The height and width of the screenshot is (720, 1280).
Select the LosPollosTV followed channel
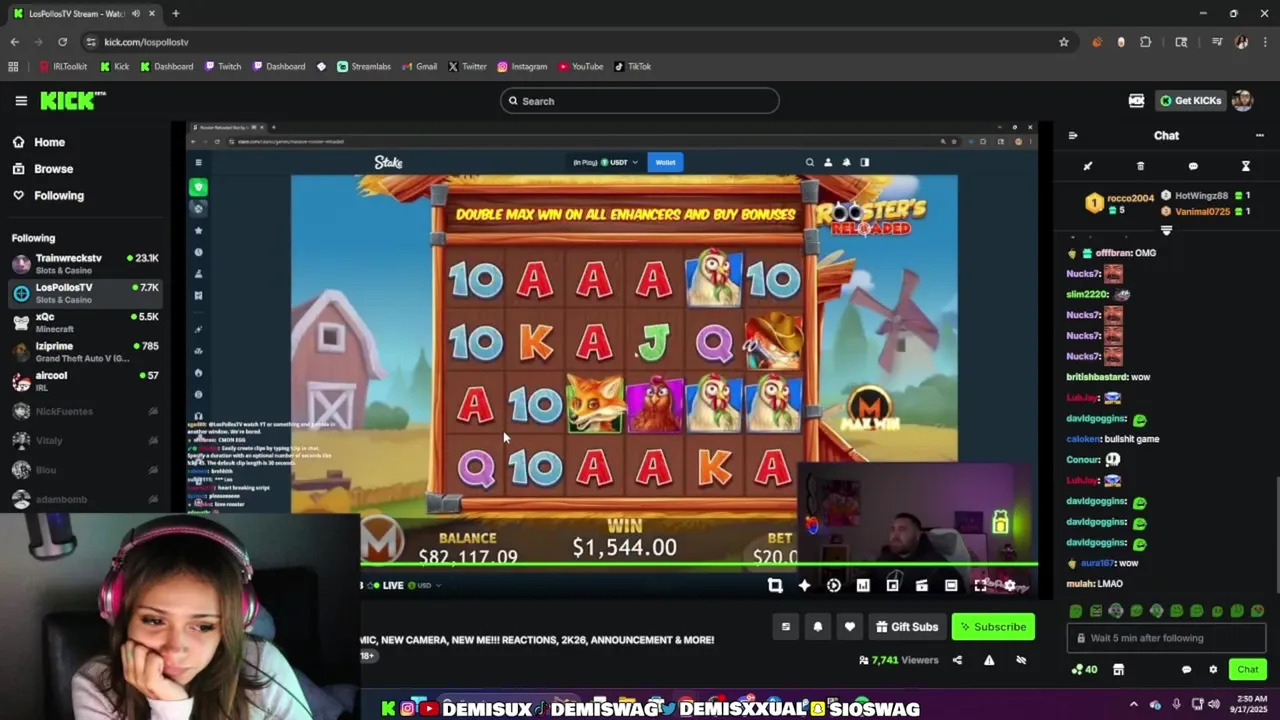click(x=86, y=293)
